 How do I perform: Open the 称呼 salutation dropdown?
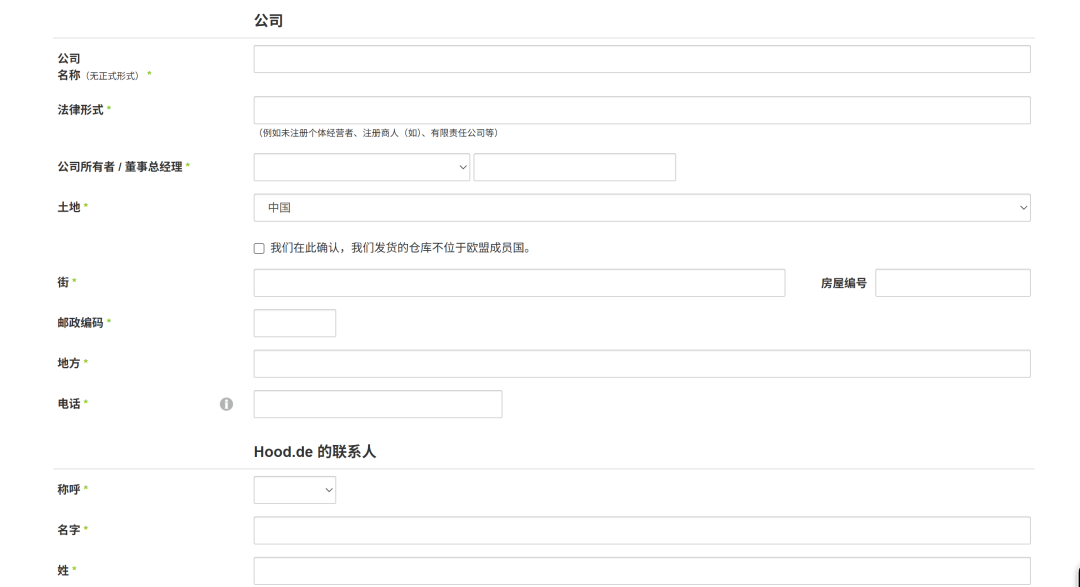(294, 490)
